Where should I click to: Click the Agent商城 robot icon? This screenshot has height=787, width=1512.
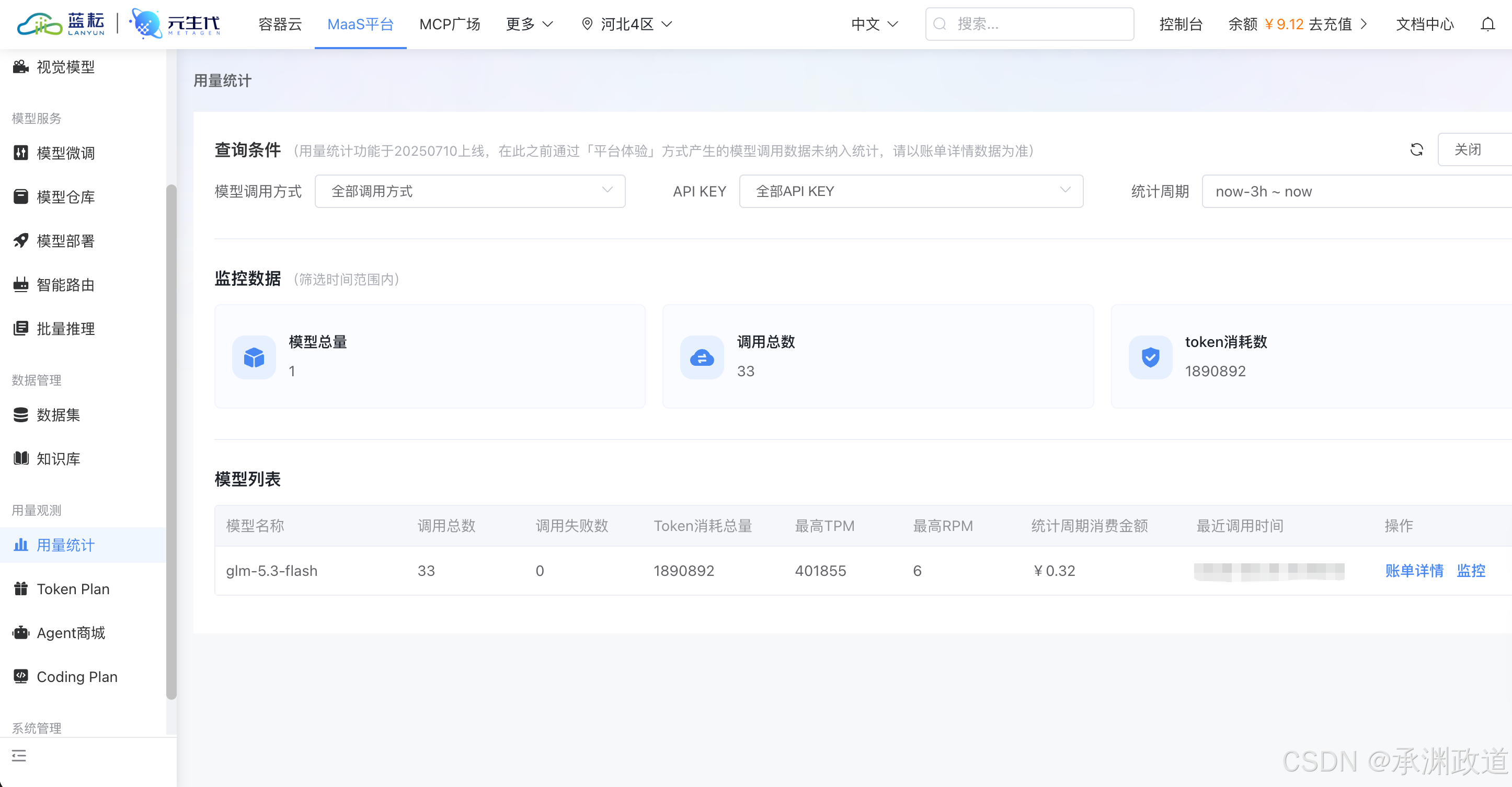[20, 633]
